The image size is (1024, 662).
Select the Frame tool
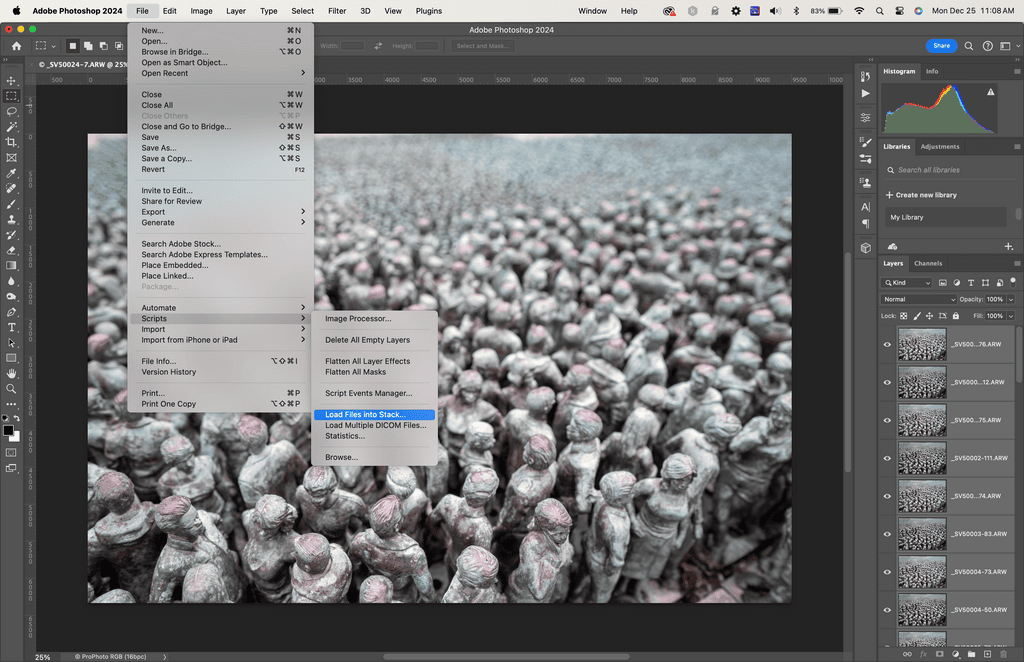(11, 158)
